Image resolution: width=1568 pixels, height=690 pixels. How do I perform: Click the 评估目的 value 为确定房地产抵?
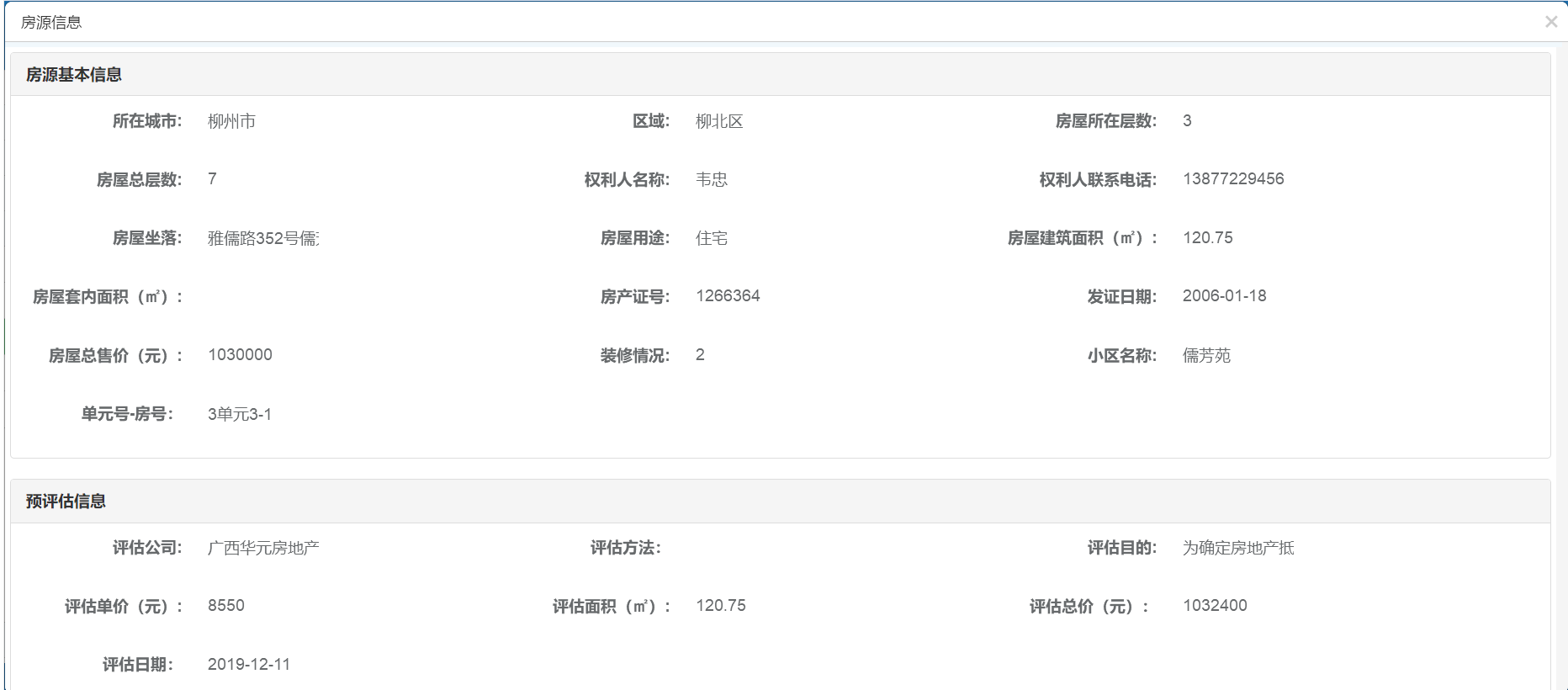(x=1238, y=548)
